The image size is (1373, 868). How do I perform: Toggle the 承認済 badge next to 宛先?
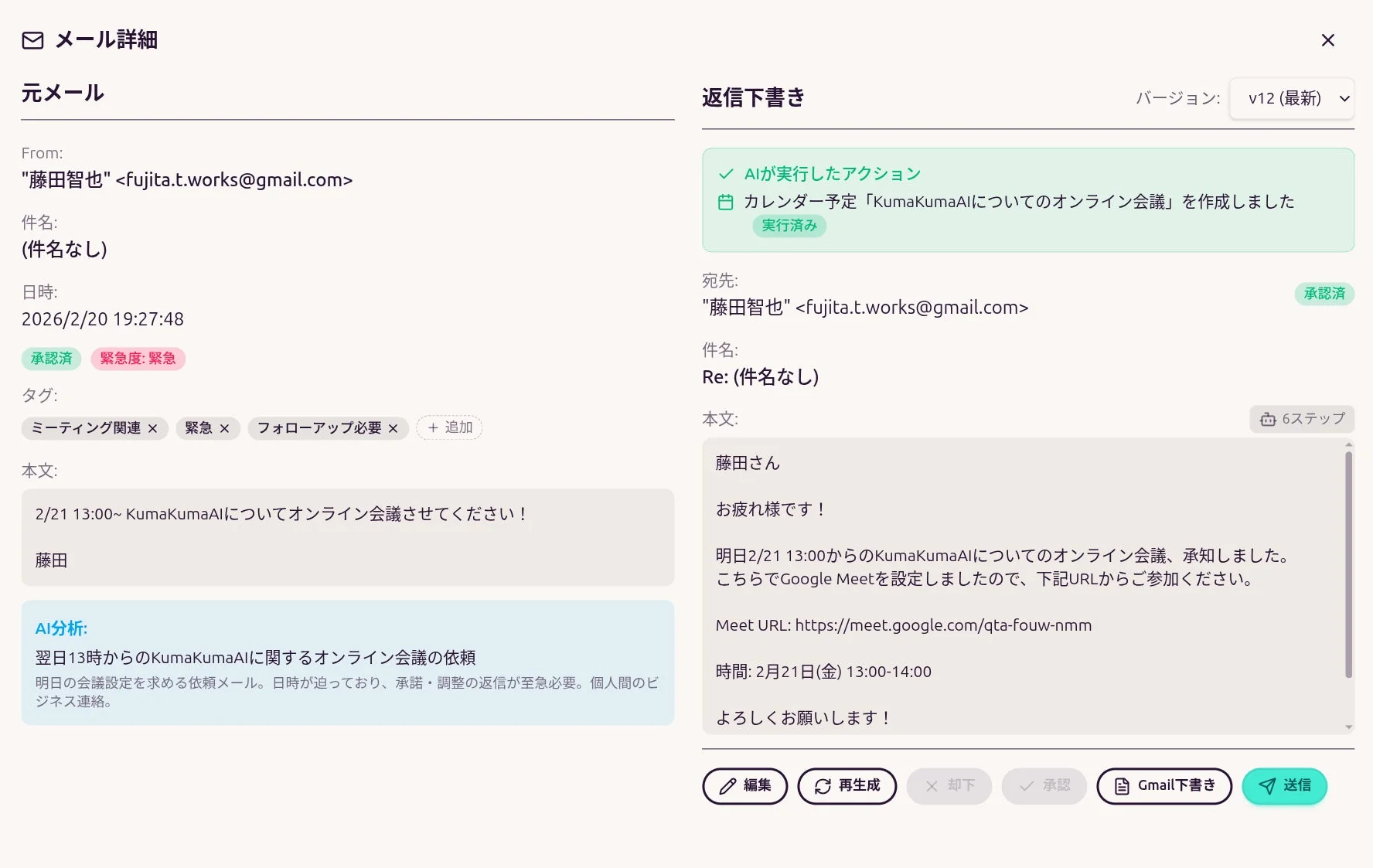click(1324, 294)
